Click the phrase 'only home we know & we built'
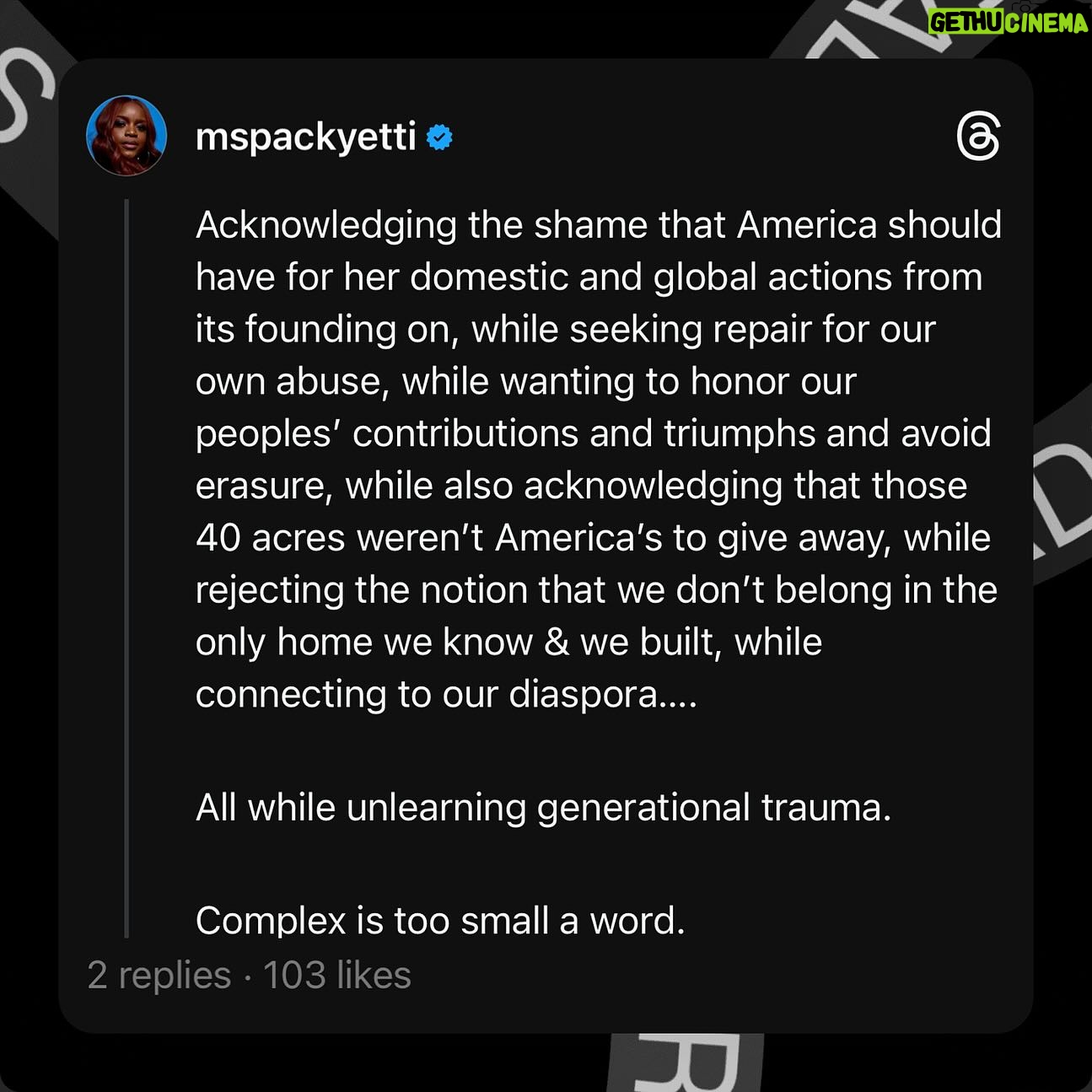The image size is (1092, 1092). 457,643
